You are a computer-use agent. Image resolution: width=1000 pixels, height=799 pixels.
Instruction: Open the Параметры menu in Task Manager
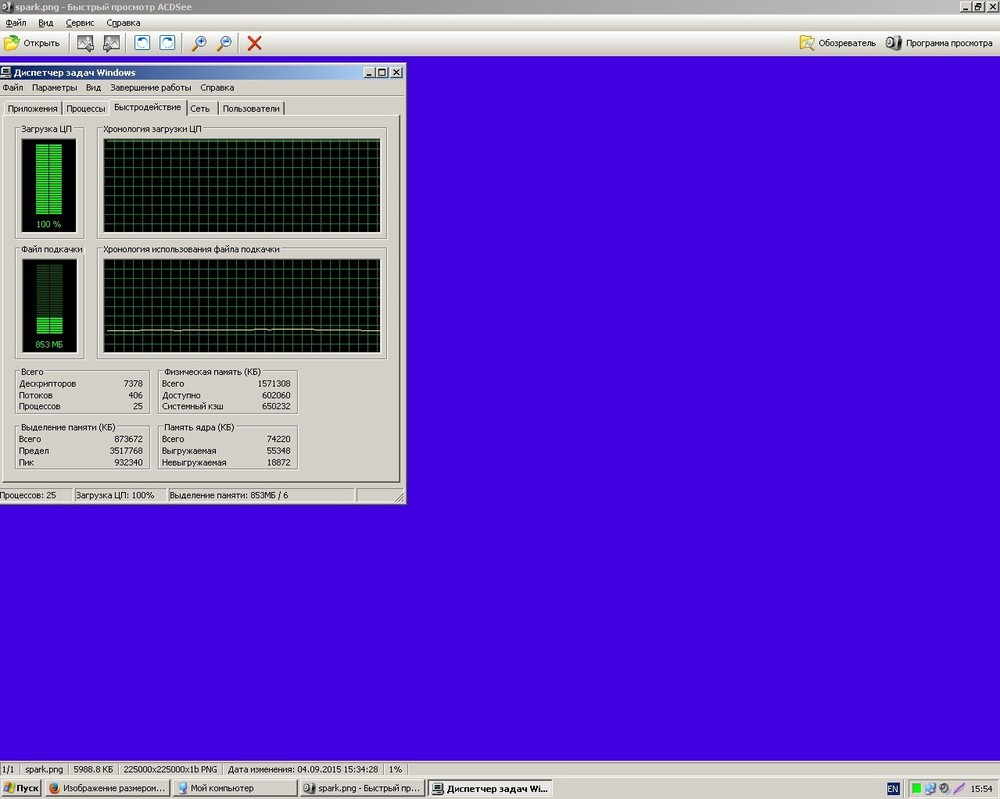click(54, 88)
